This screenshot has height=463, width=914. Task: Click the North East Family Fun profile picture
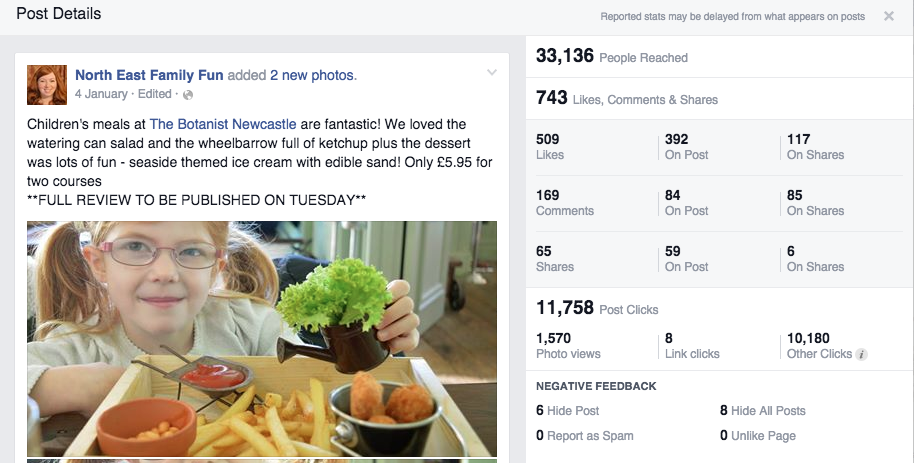(x=46, y=84)
